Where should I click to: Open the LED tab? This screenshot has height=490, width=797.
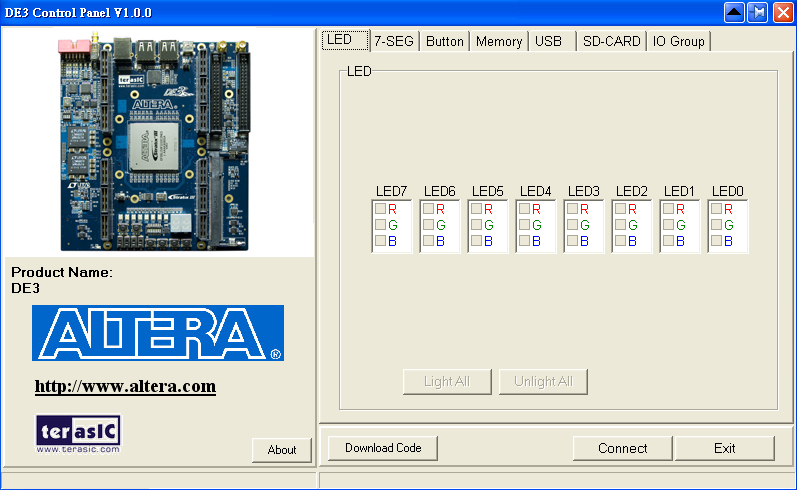(345, 40)
